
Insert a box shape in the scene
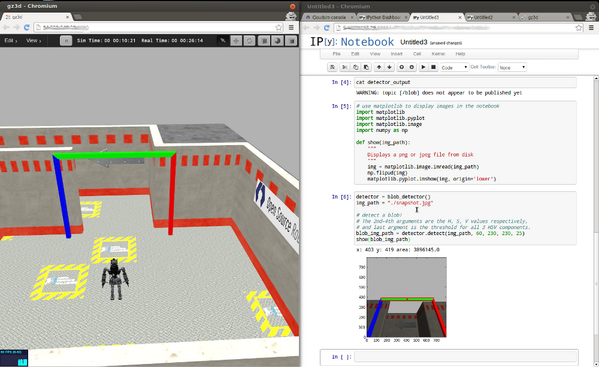(264, 40)
